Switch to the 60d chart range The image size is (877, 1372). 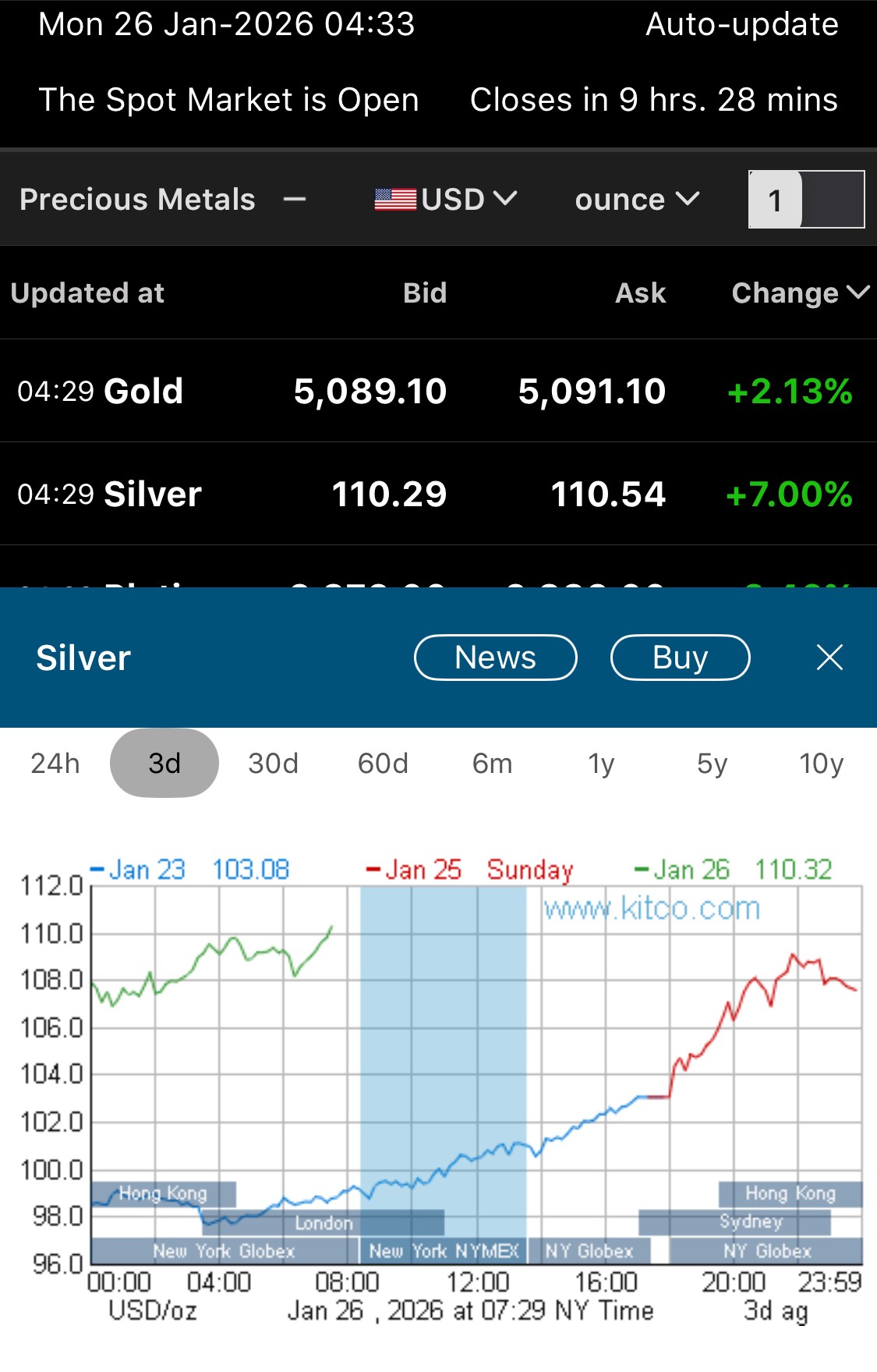point(383,763)
